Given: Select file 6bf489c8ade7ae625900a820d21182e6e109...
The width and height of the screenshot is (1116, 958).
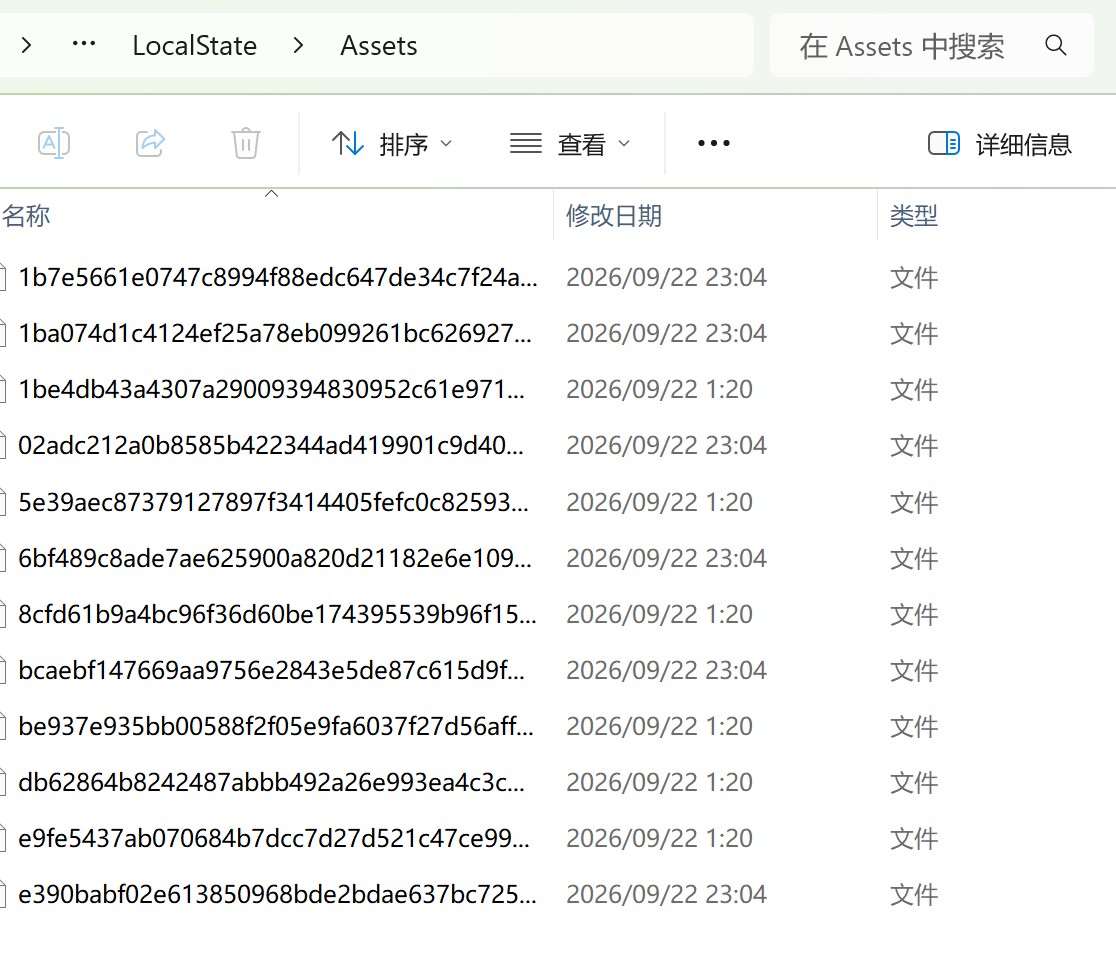Looking at the screenshot, I should point(275,558).
